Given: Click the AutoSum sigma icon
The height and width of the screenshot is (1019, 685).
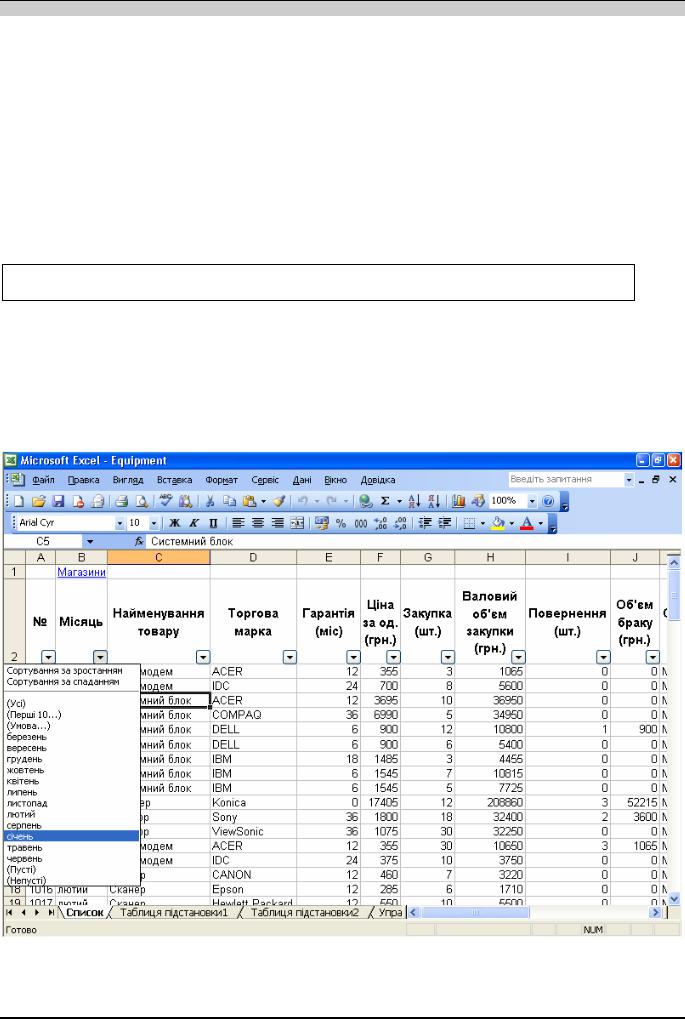Looking at the screenshot, I should coord(385,501).
